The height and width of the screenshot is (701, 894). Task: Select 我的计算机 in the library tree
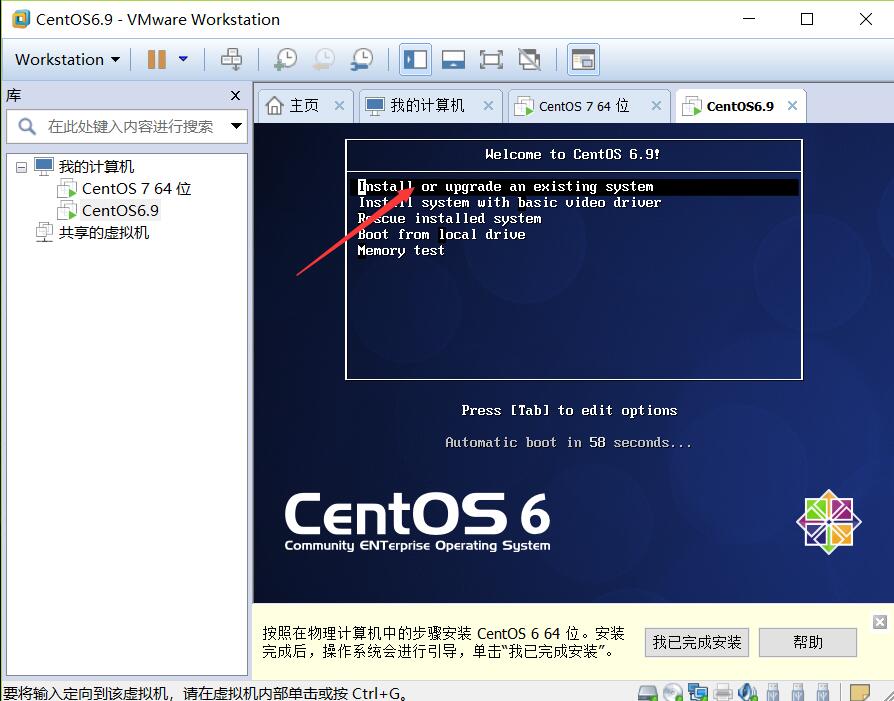click(x=96, y=167)
